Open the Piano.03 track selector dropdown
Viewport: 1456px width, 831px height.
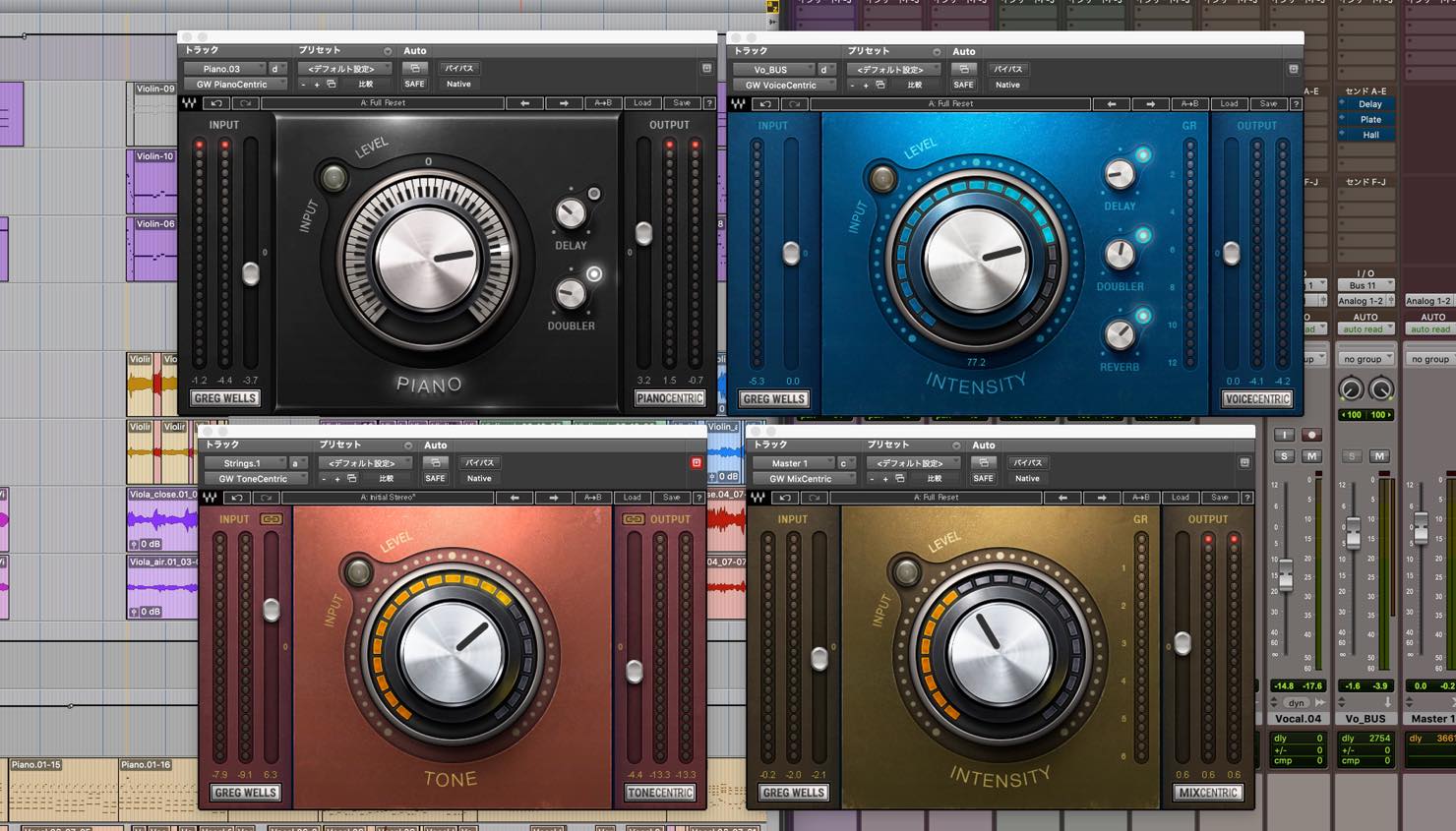pyautogui.click(x=224, y=69)
